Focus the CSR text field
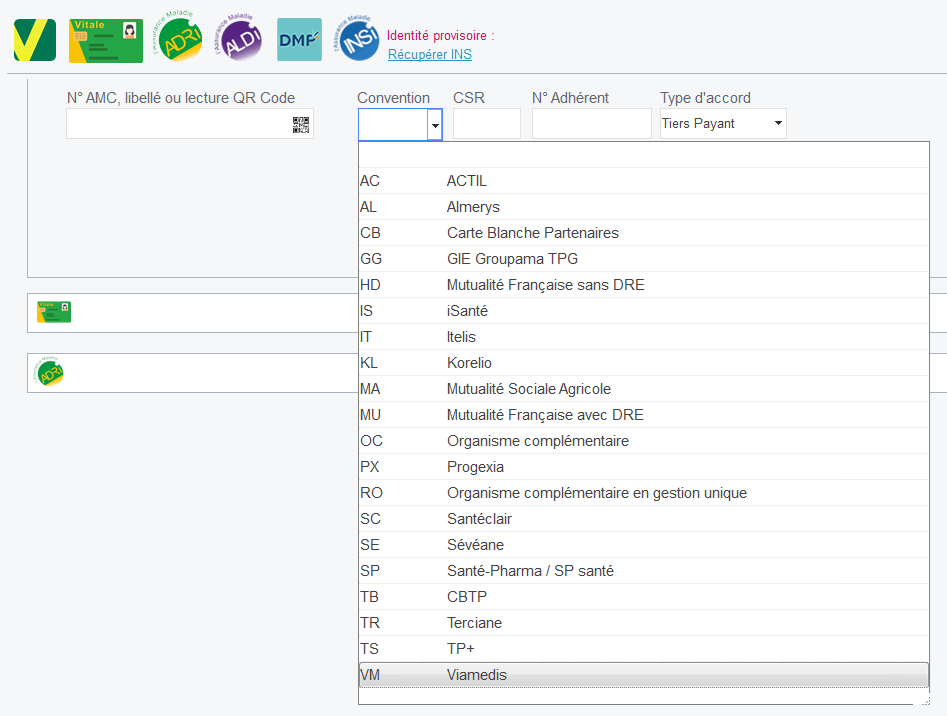 coord(486,124)
